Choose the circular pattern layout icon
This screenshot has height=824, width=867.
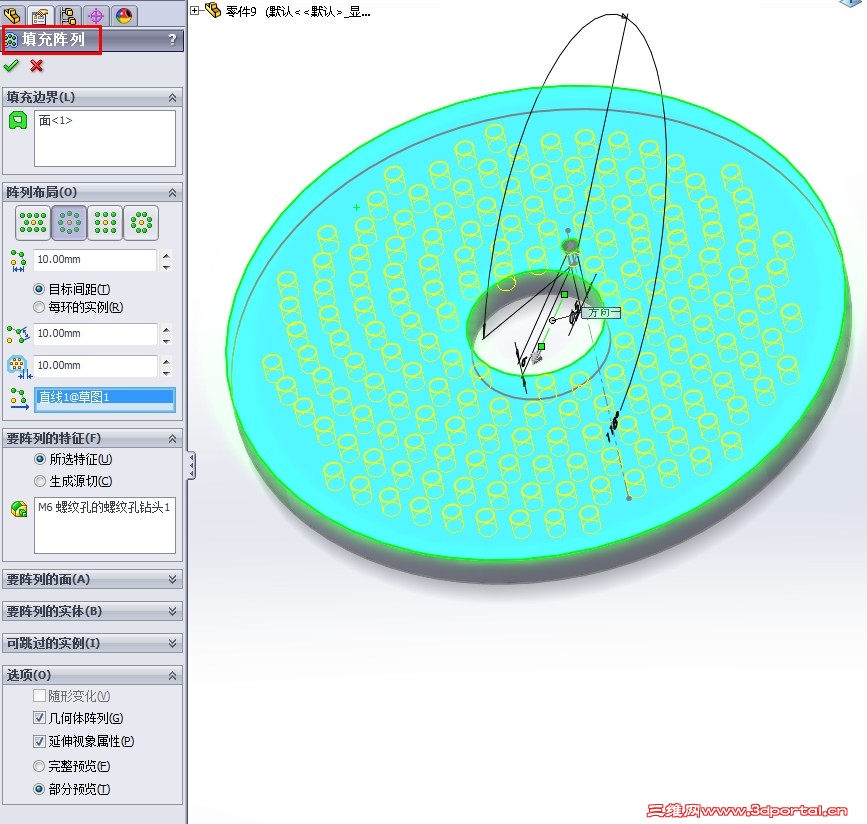[69, 222]
